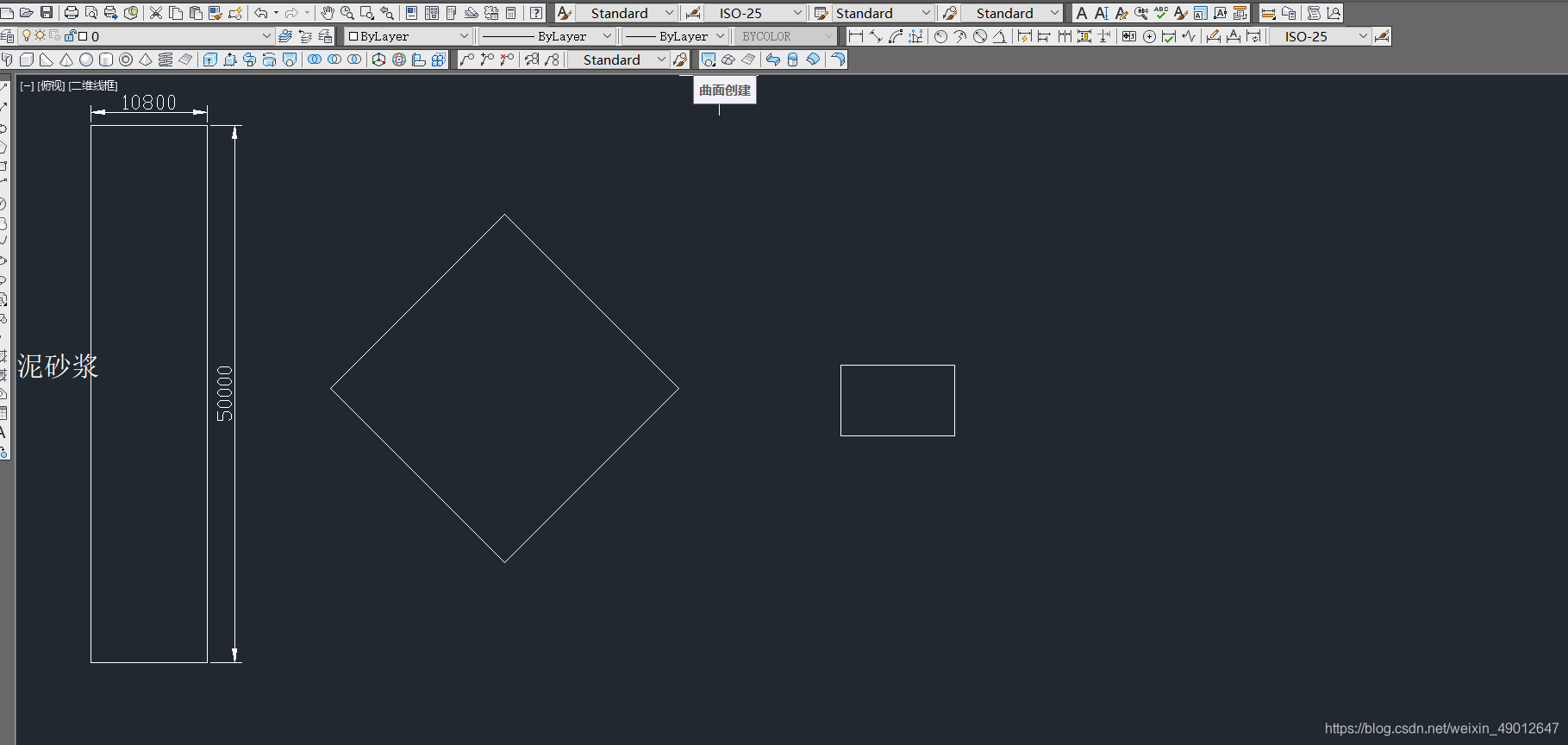This screenshot has height=745, width=1568.
Task: Activate the 3D Rotate gizmo tool
Action: coord(399,59)
